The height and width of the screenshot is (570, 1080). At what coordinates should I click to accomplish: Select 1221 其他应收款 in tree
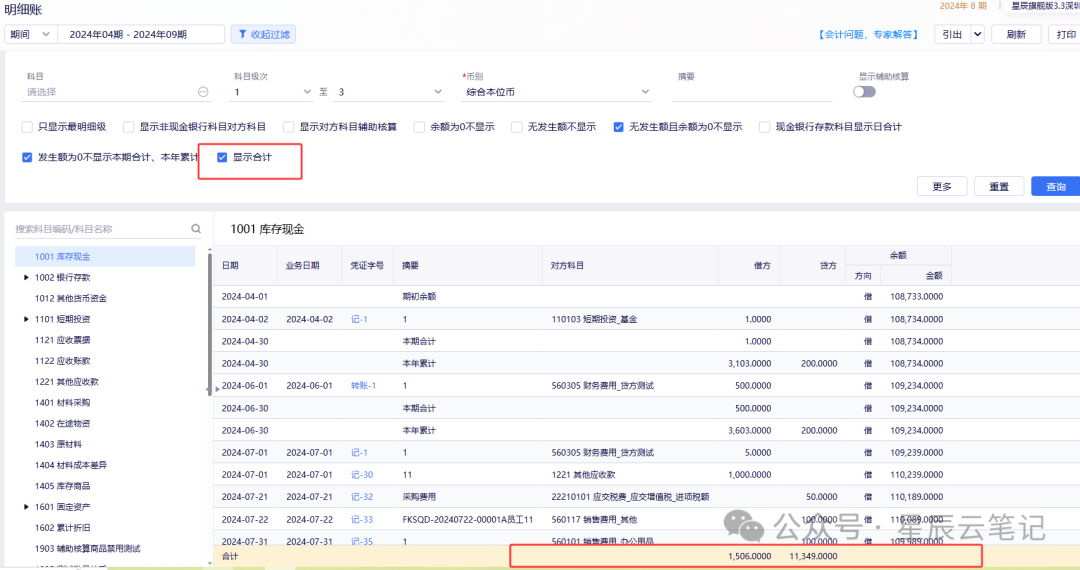point(67,381)
